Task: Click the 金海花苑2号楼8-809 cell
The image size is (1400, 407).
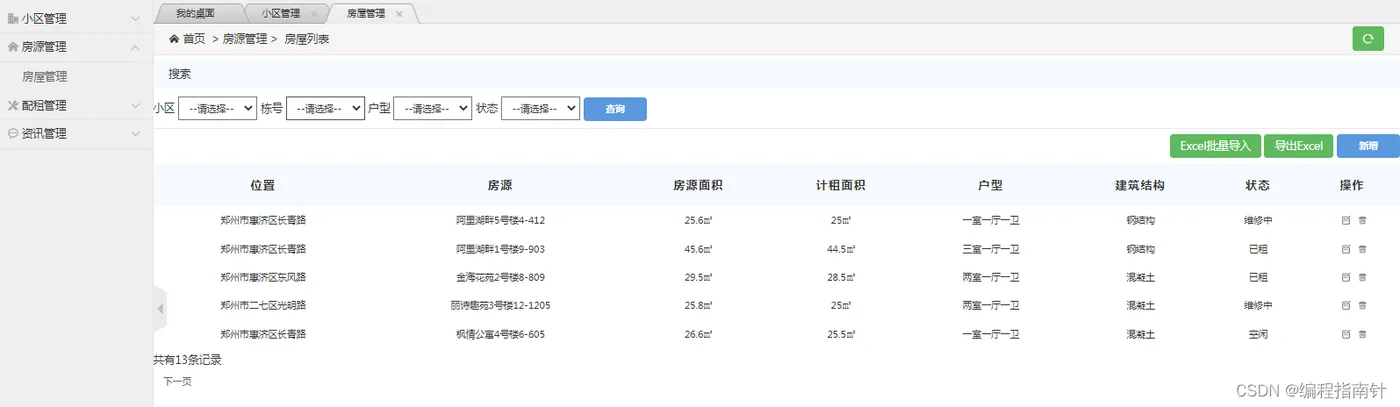Action: point(500,277)
